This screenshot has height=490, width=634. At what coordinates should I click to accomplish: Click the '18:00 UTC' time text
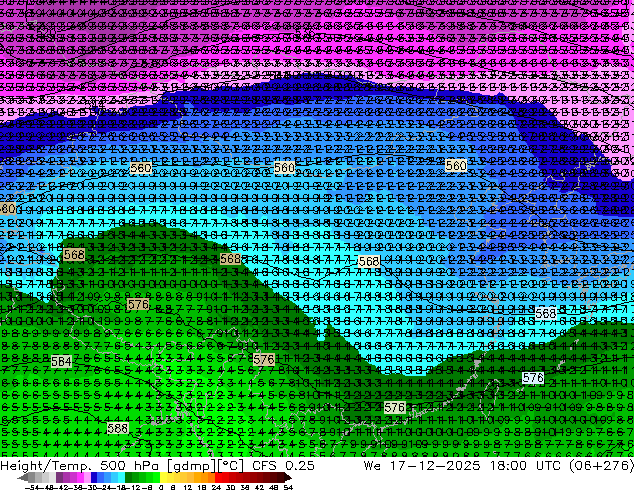[x=525, y=465]
